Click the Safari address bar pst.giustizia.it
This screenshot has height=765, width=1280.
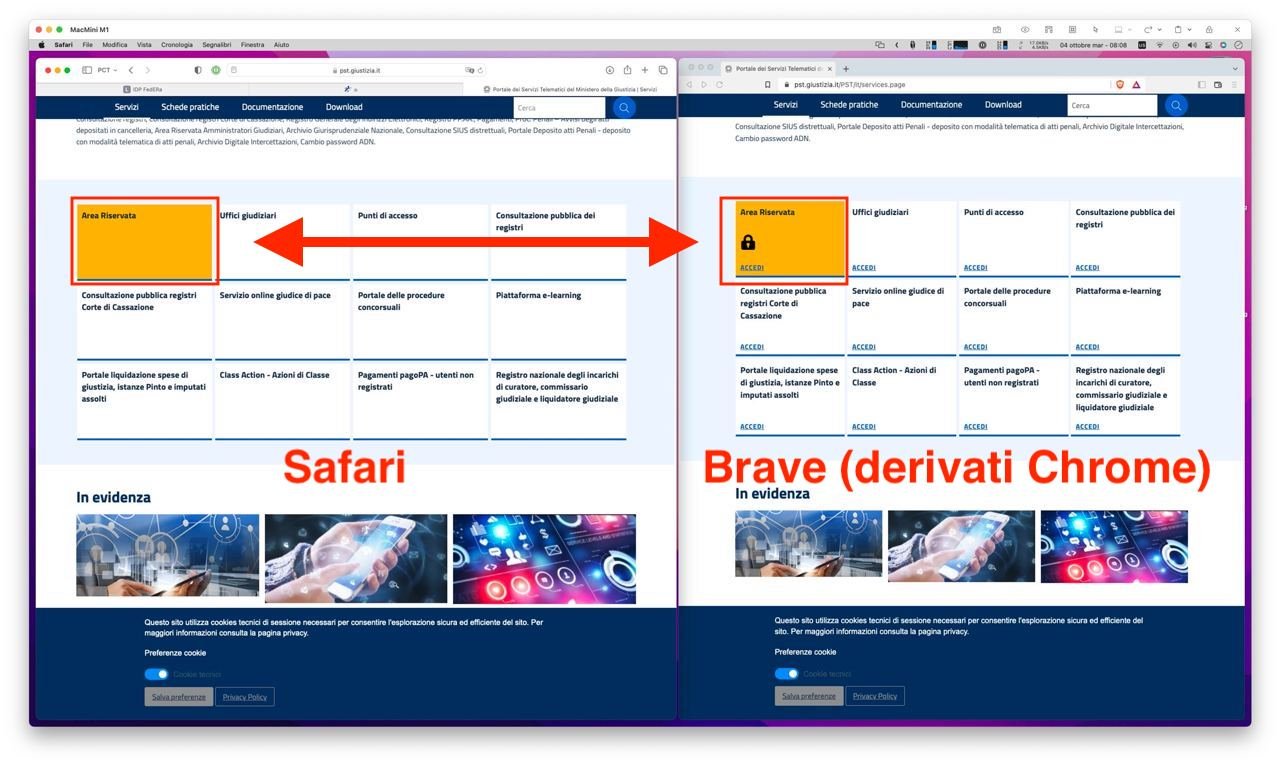[356, 70]
